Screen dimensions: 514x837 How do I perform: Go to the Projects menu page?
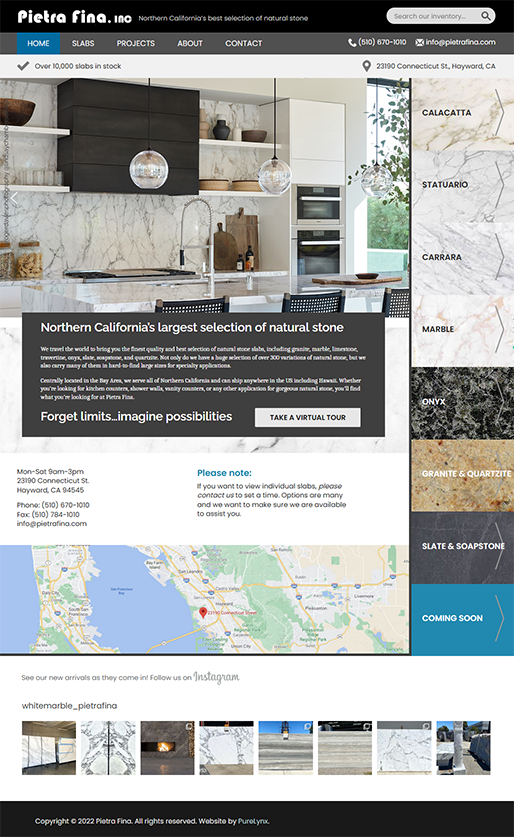coord(136,43)
